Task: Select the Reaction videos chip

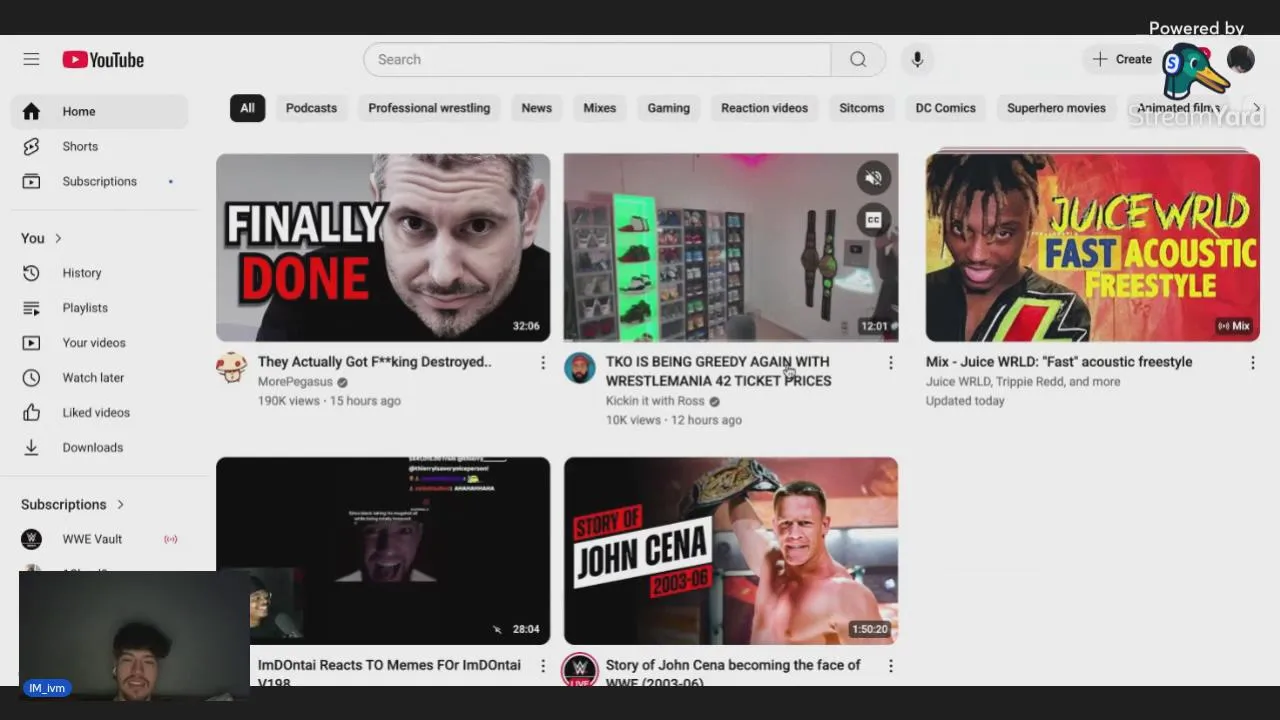Action: (764, 108)
